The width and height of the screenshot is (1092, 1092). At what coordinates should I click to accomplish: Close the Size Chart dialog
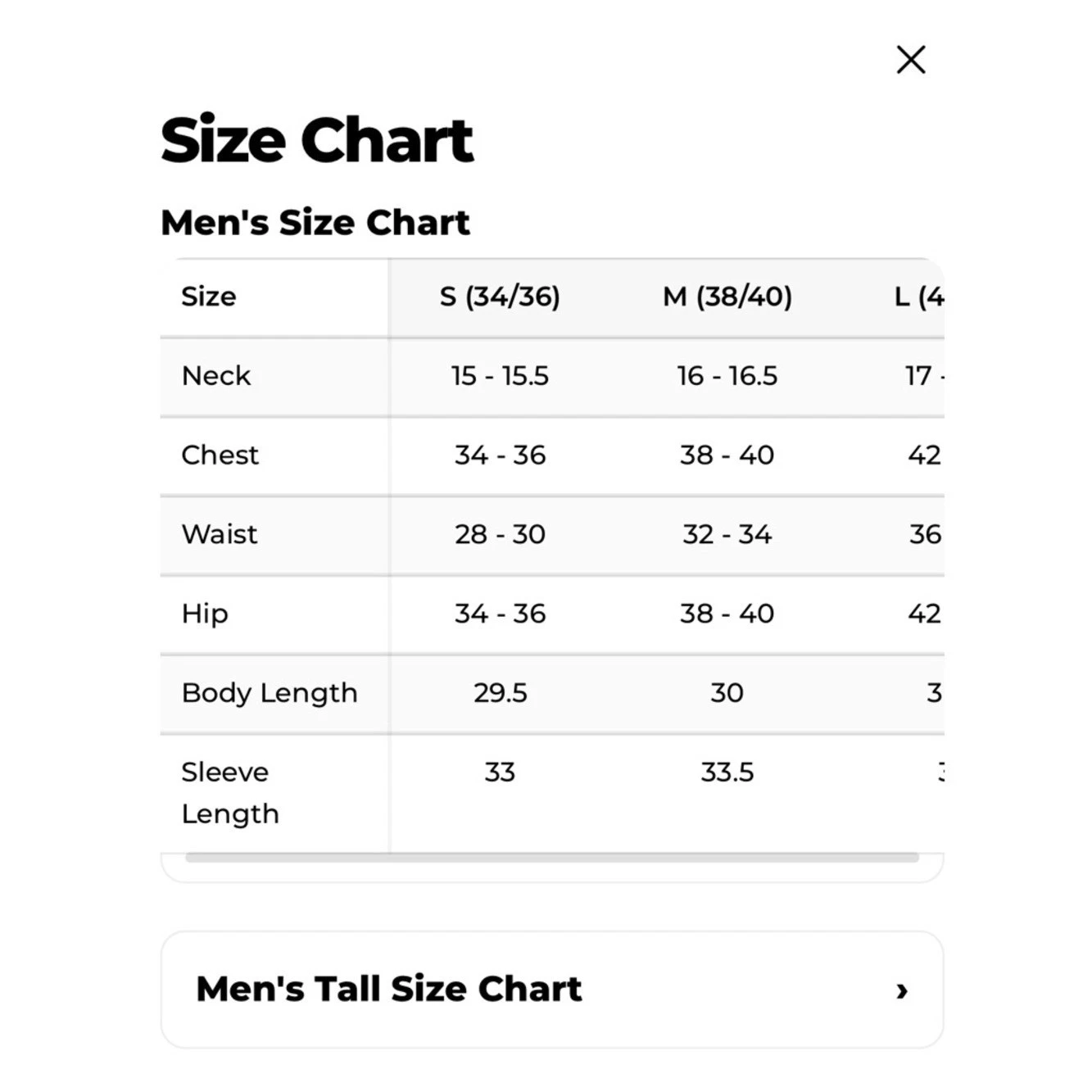click(910, 60)
